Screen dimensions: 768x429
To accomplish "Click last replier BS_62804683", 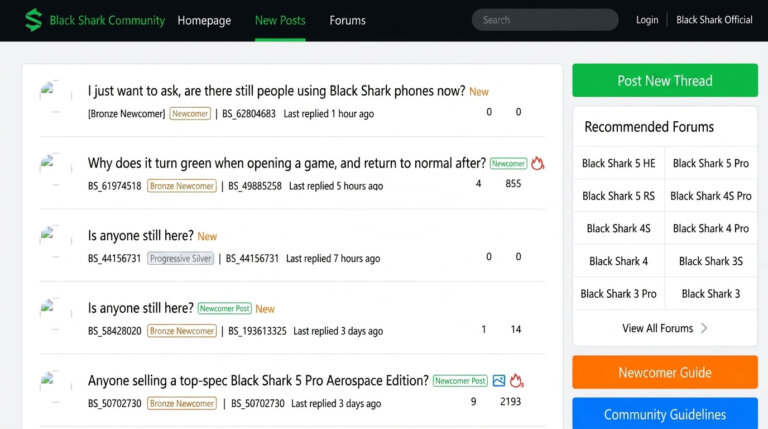I will point(249,114).
